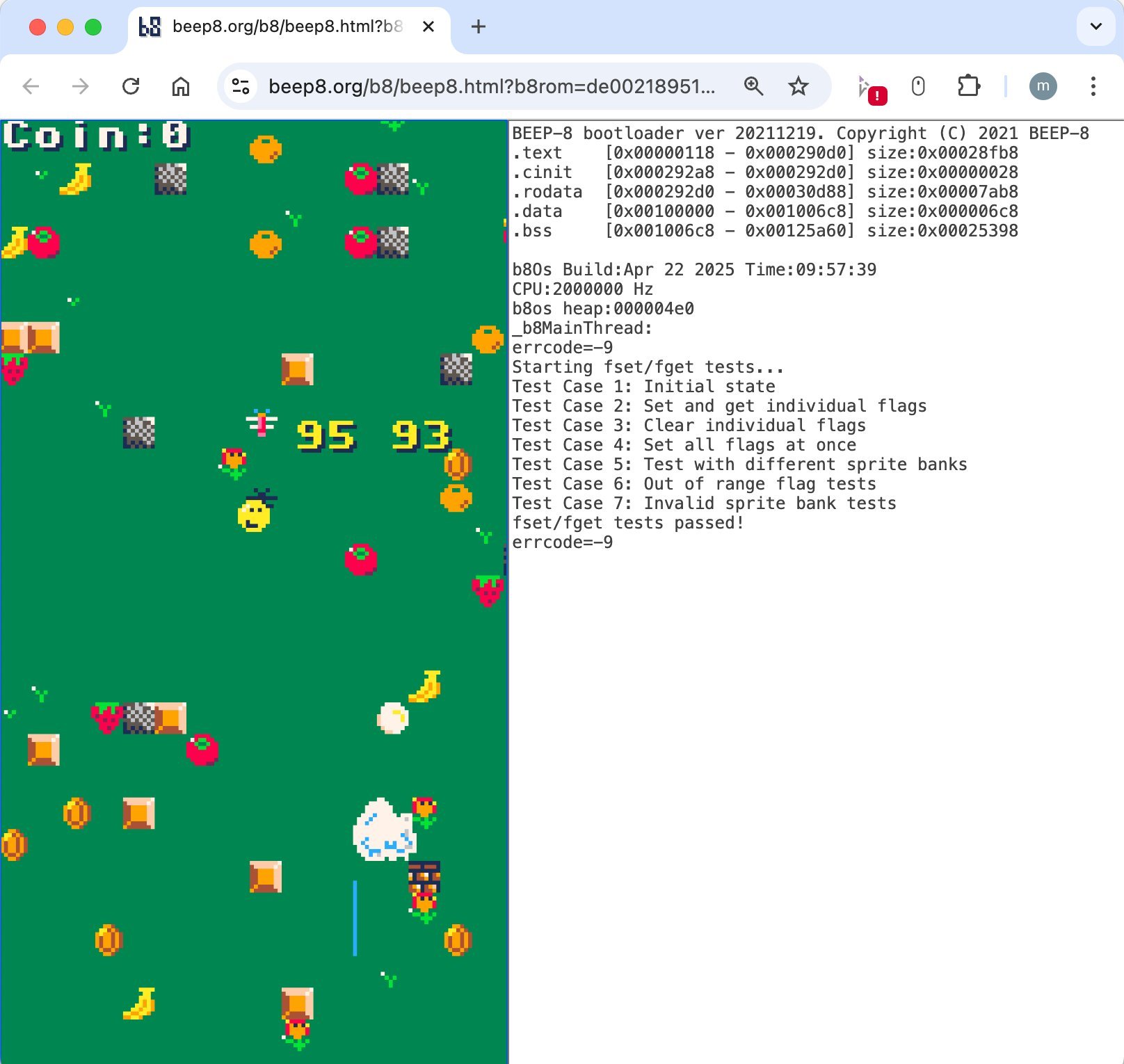The width and height of the screenshot is (1124, 1064).
Task: Reload the BEEP-8 page
Action: (x=131, y=86)
